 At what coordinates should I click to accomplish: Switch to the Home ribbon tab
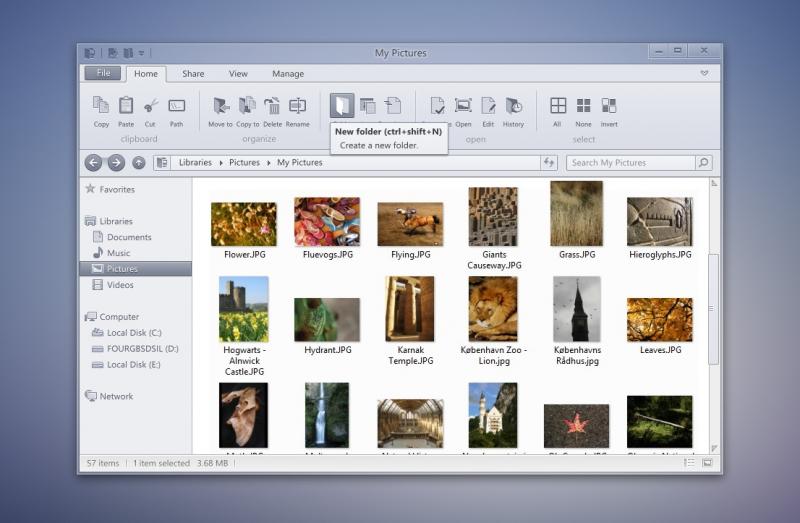click(146, 74)
